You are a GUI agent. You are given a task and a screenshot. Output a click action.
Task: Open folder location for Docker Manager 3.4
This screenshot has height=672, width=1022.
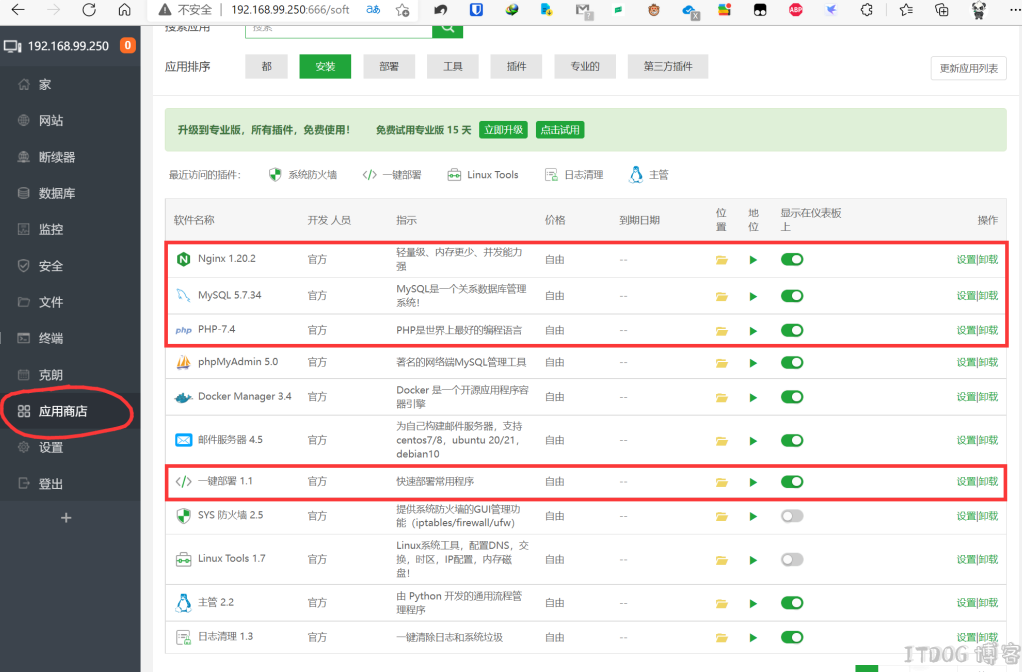[722, 398]
